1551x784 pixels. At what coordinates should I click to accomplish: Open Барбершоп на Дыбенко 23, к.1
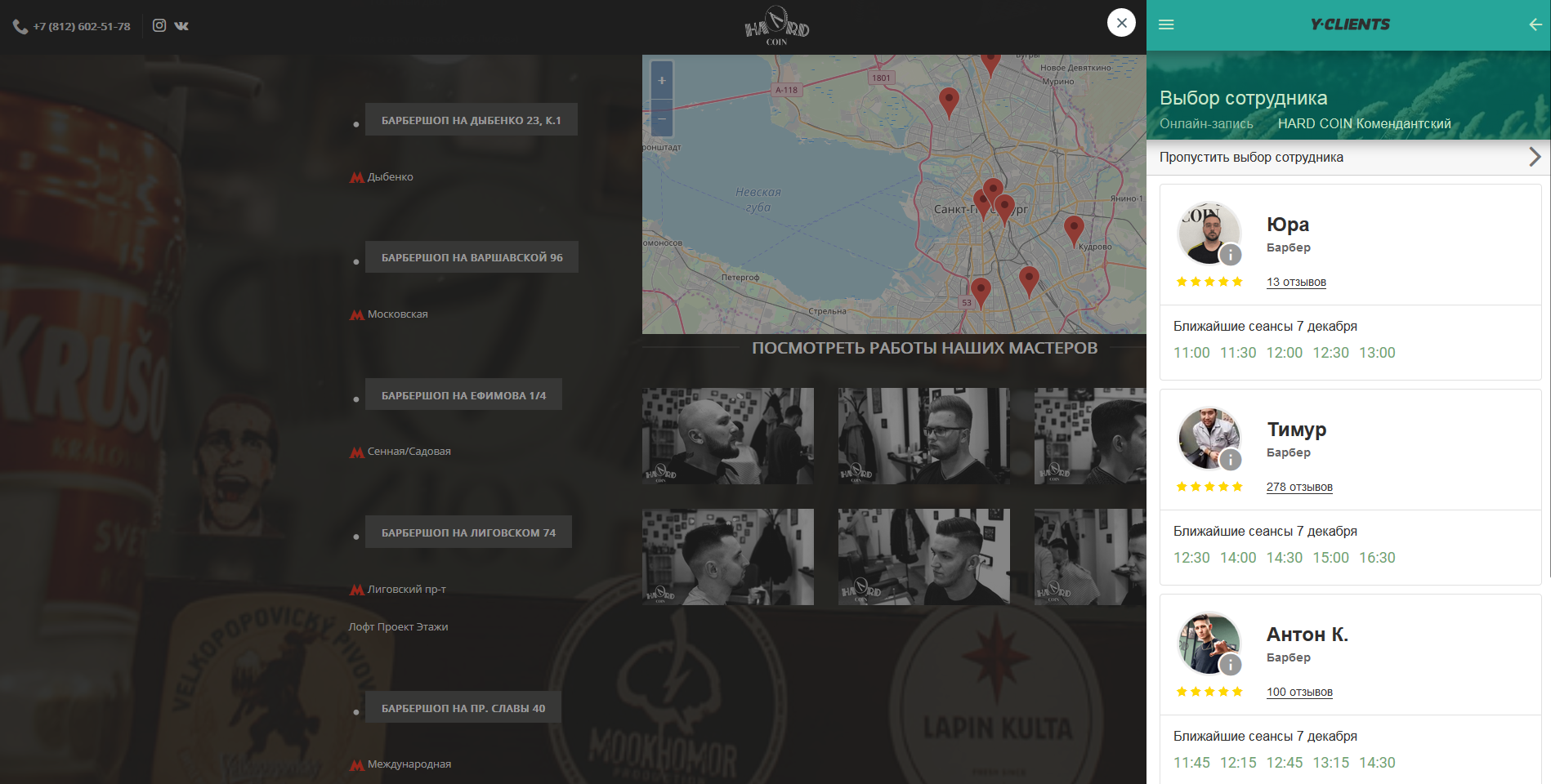coord(472,119)
